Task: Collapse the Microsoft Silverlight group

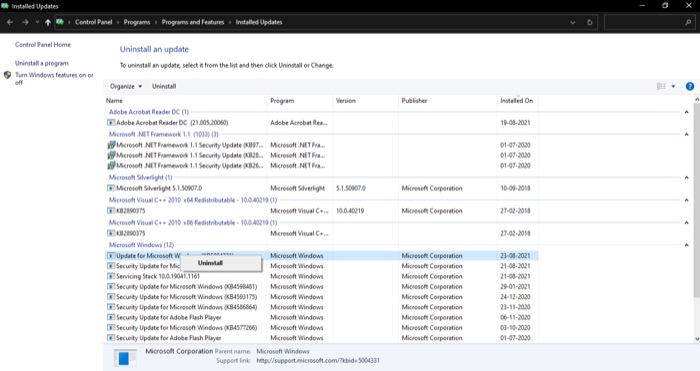Action: pyautogui.click(x=687, y=178)
